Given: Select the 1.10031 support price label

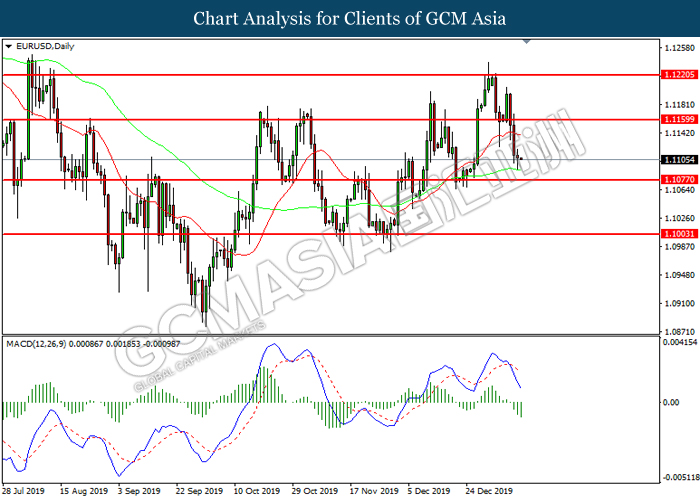Looking at the screenshot, I should [679, 233].
